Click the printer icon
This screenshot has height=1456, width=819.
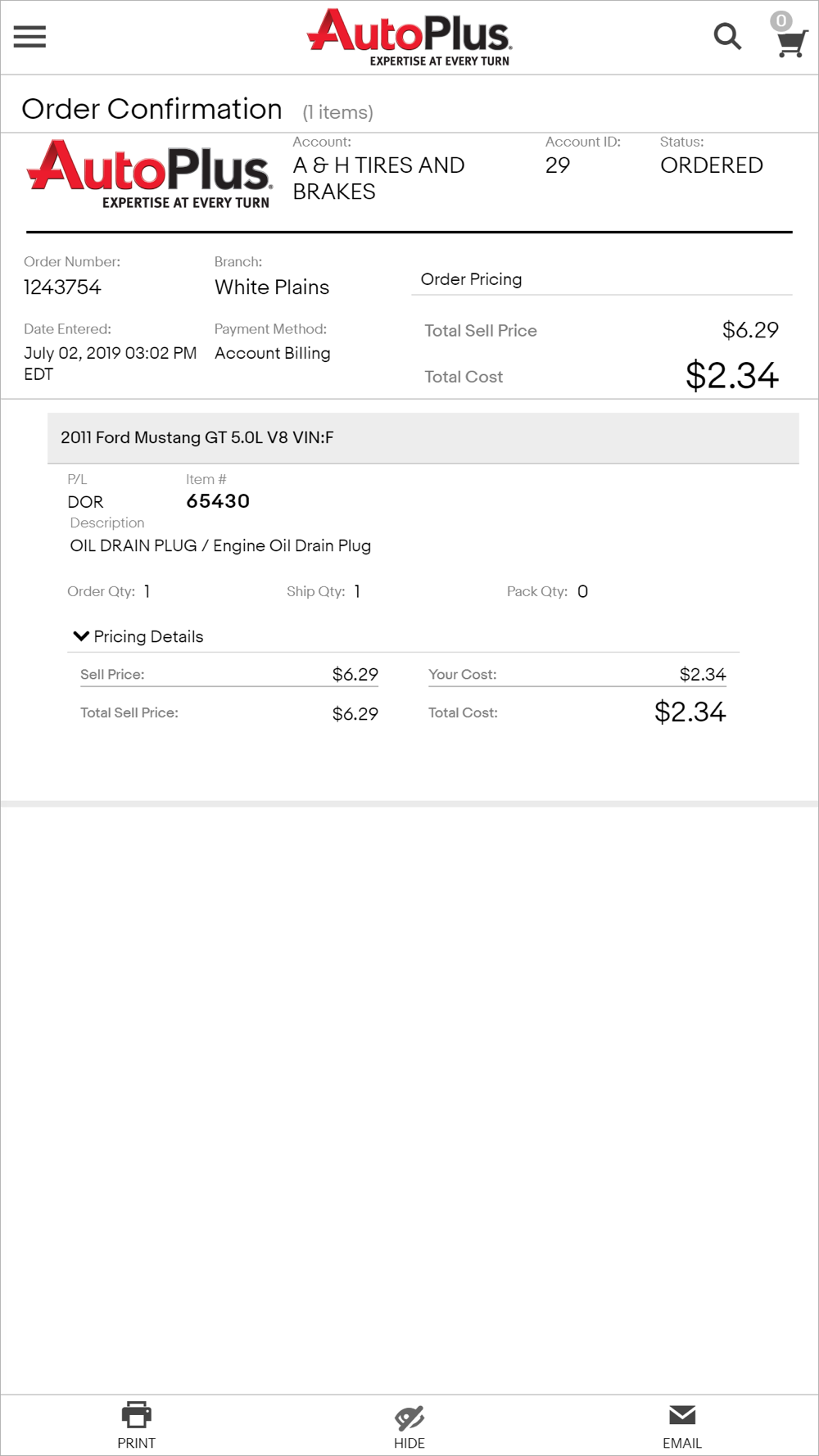pyautogui.click(x=136, y=1414)
